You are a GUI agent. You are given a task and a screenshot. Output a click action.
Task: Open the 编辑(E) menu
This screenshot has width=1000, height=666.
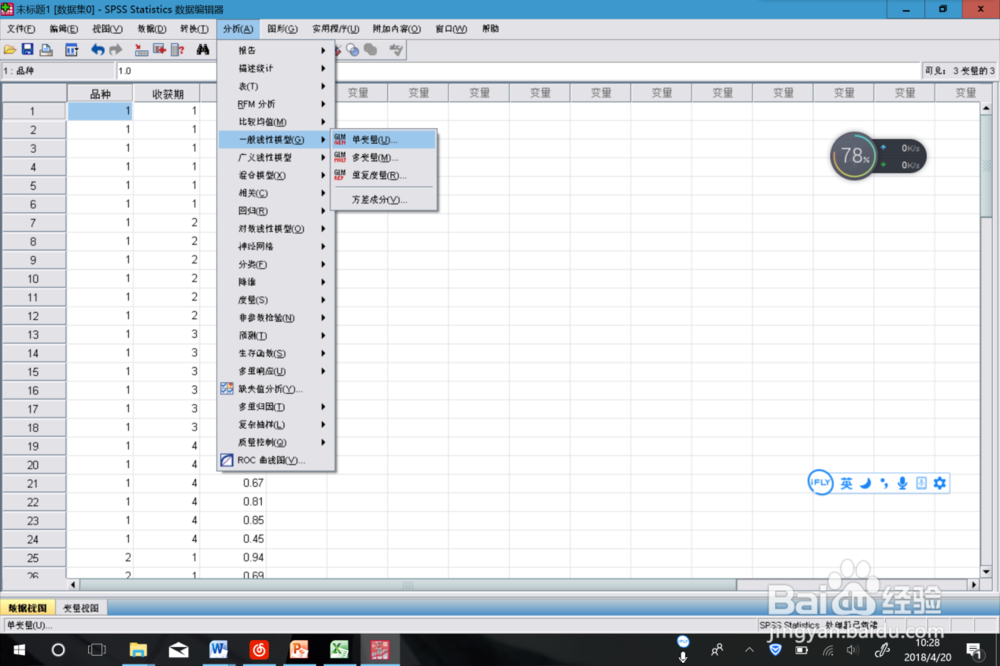point(64,29)
